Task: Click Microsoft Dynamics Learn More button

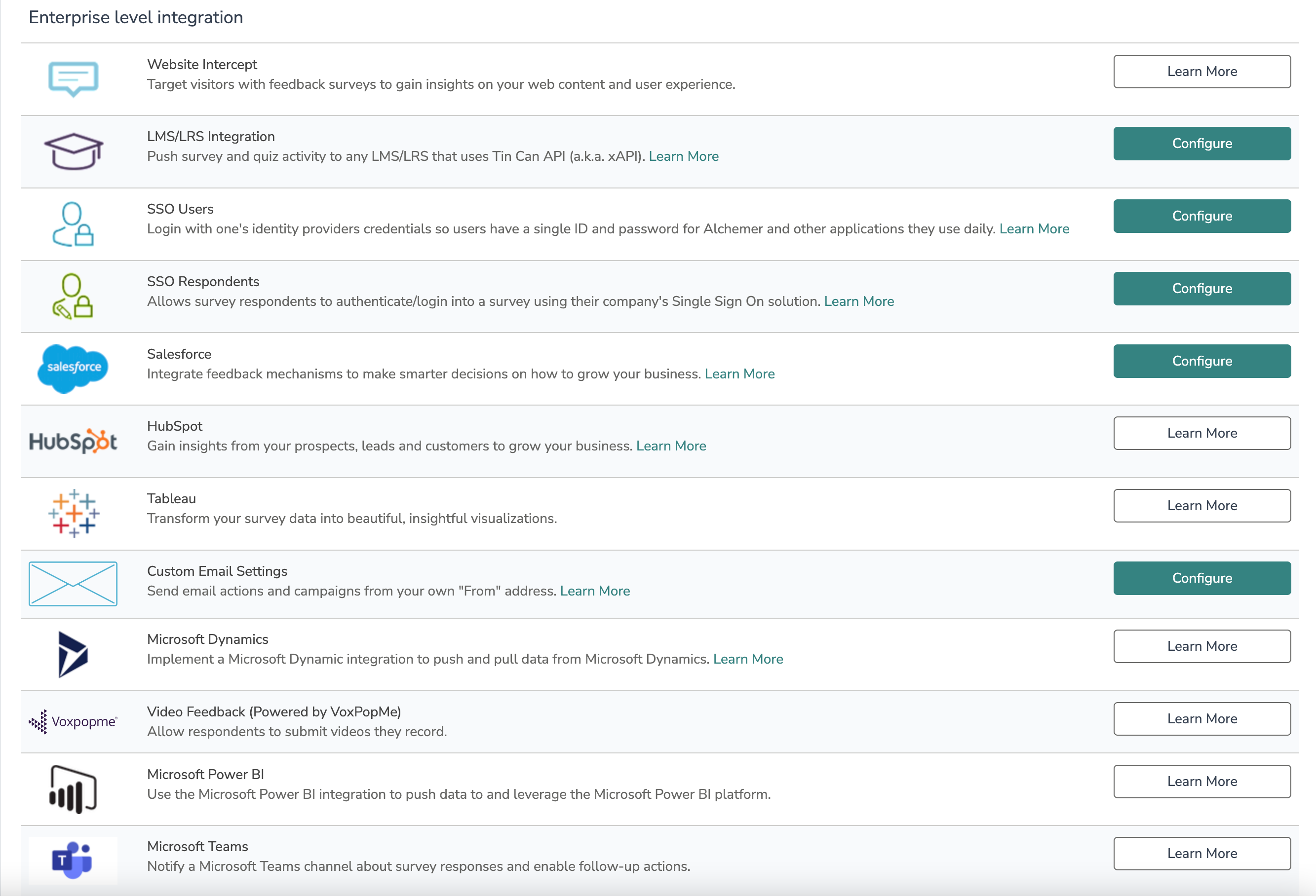Action: tap(1201, 646)
